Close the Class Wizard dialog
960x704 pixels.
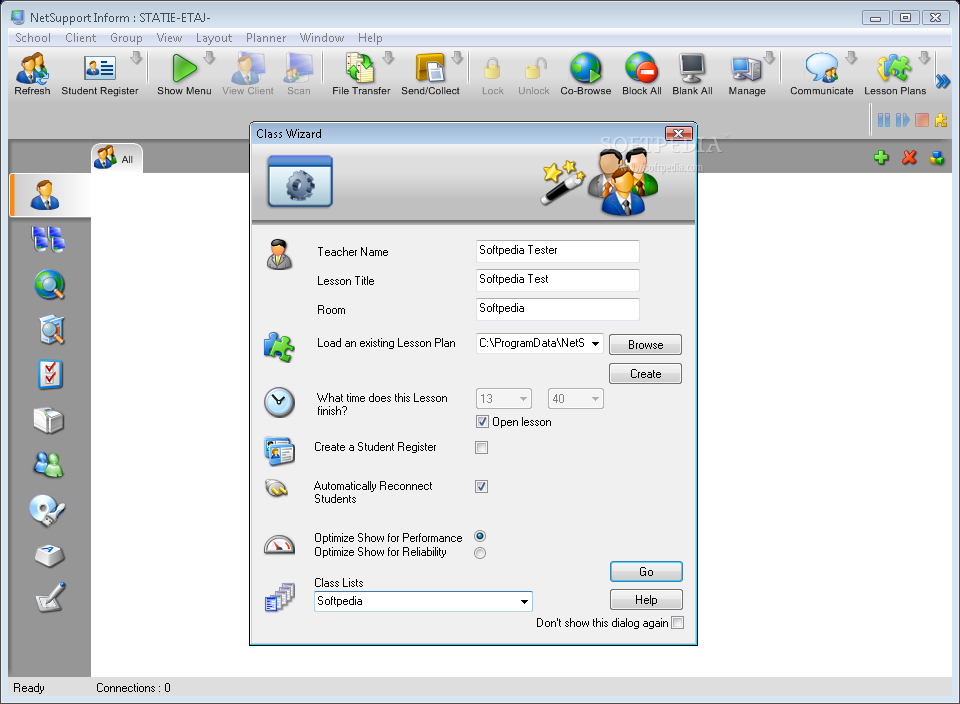(678, 133)
